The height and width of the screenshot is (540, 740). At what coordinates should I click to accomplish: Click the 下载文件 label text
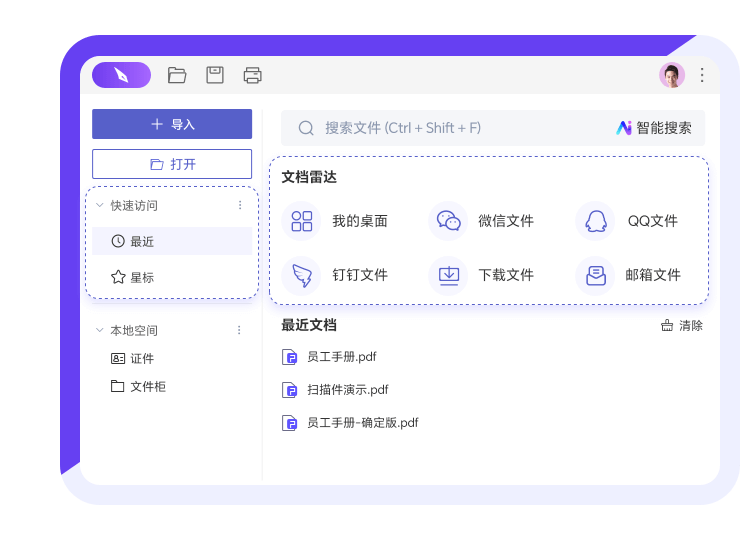[506, 275]
